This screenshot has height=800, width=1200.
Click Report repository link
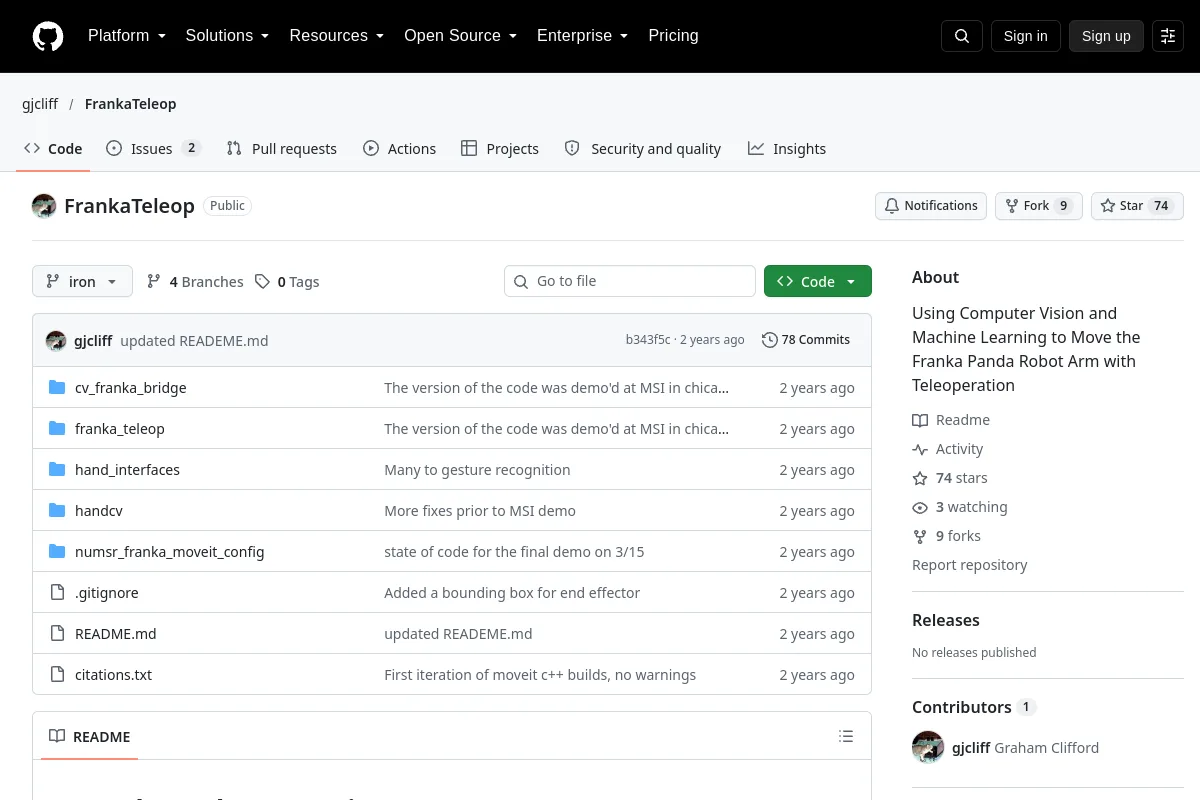click(x=969, y=565)
